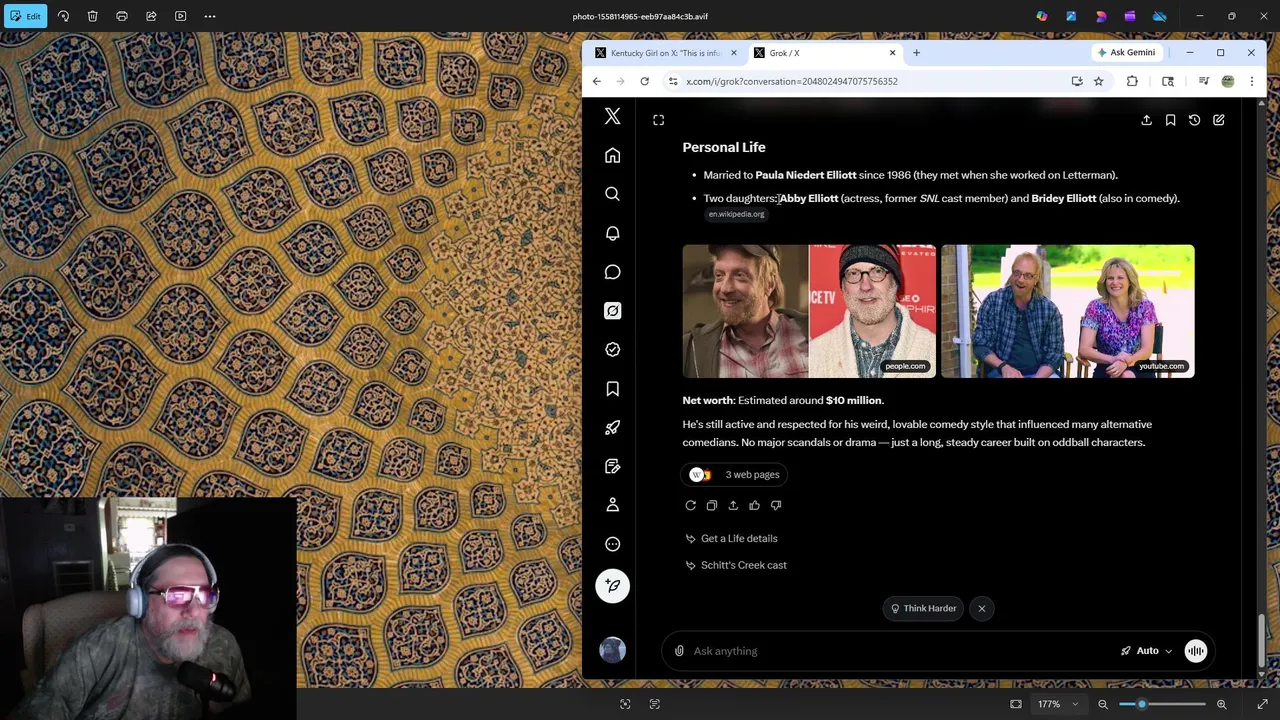1280x720 pixels.
Task: Open the 177% zoom dropdown in Photos
Action: (1058, 704)
